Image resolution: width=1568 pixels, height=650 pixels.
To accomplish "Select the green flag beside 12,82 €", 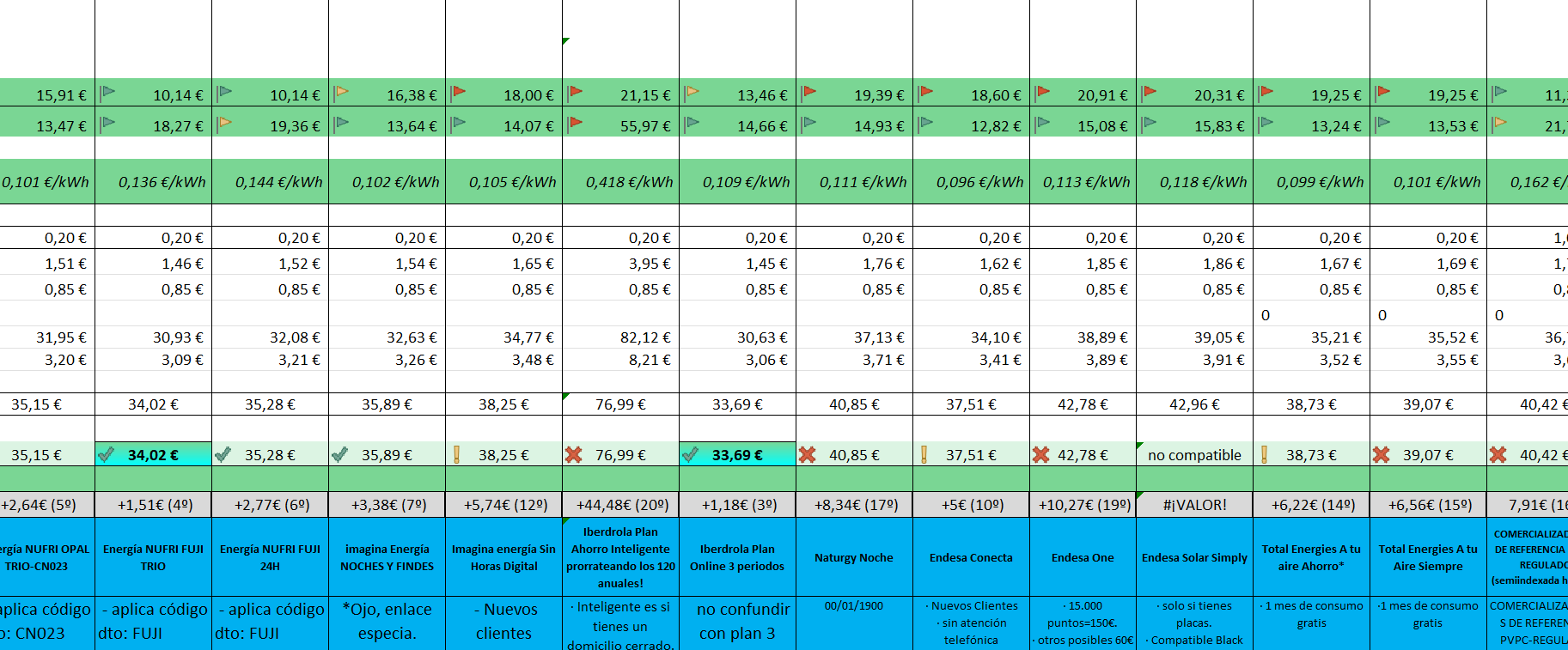I will click(926, 123).
